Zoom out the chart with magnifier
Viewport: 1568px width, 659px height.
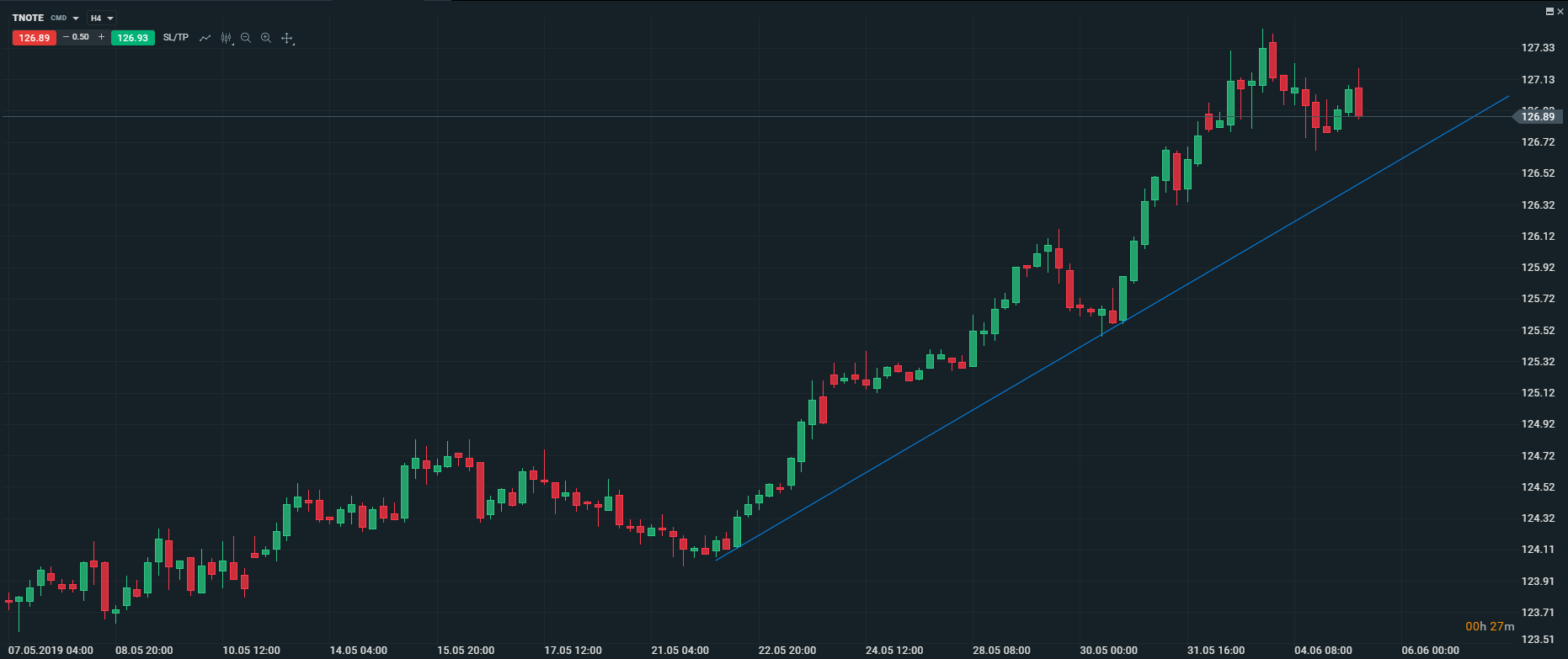pos(246,38)
